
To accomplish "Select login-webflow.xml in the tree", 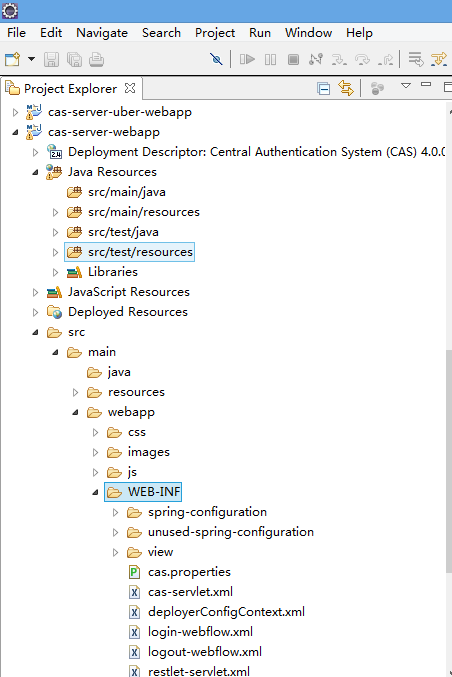I will tap(200, 632).
